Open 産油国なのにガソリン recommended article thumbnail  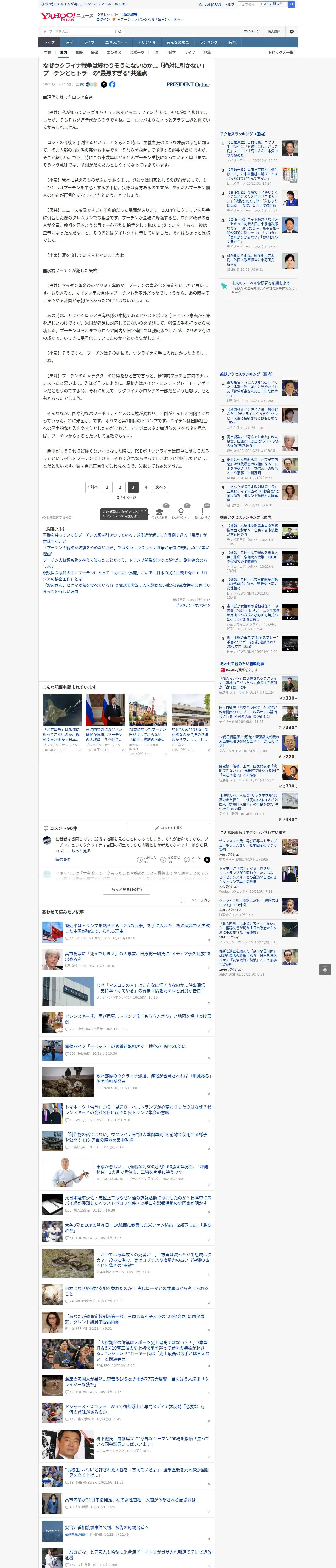coord(105,710)
